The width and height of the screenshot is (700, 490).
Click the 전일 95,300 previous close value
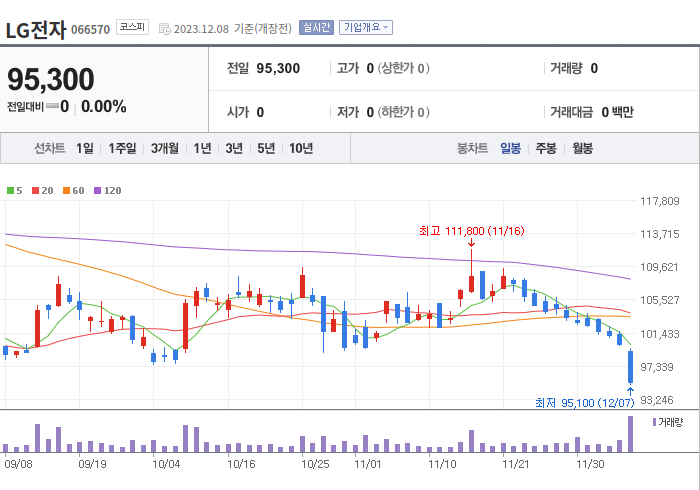click(263, 68)
